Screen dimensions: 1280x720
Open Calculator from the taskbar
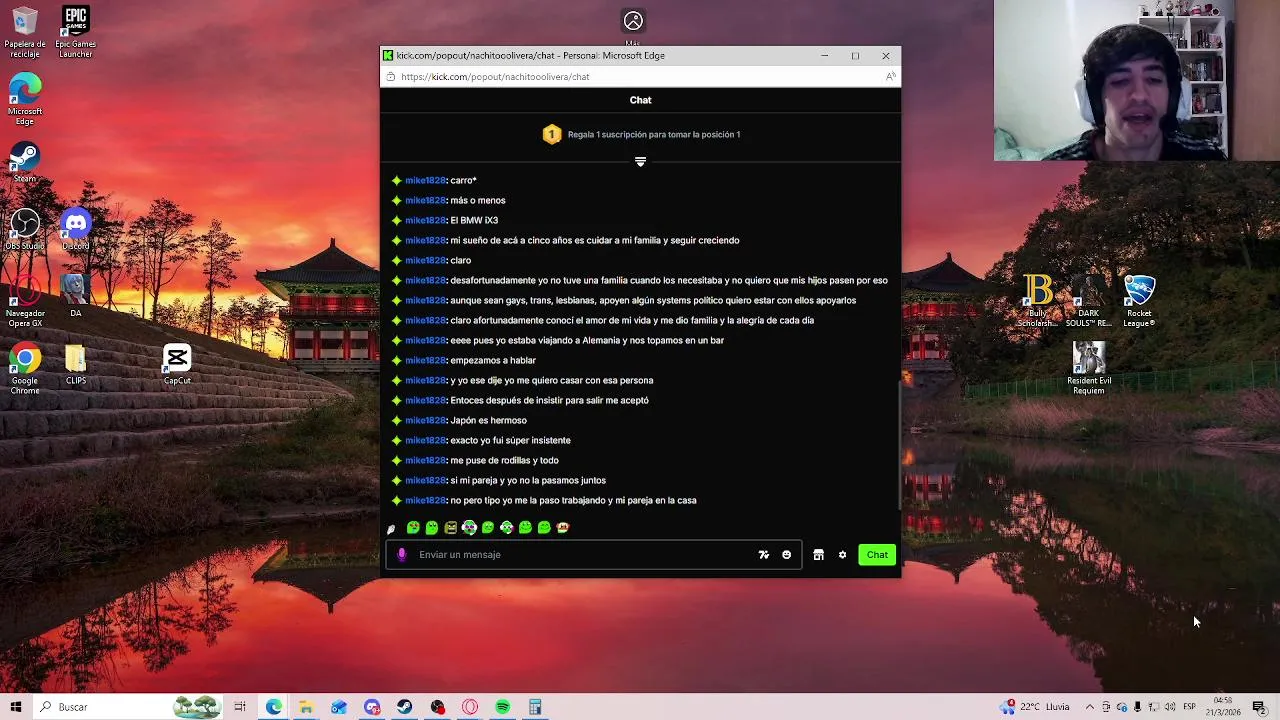point(535,707)
